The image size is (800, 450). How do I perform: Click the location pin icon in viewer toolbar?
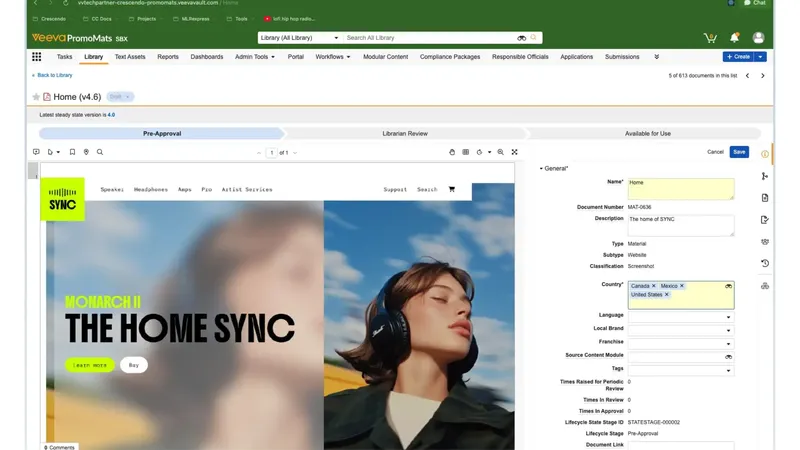pyautogui.click(x=86, y=152)
